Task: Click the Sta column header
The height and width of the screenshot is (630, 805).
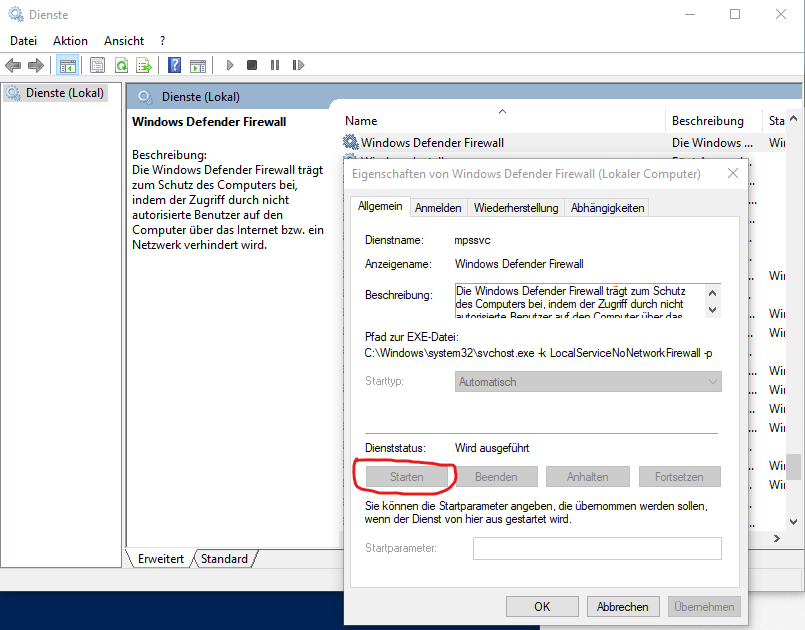Action: coord(776,121)
